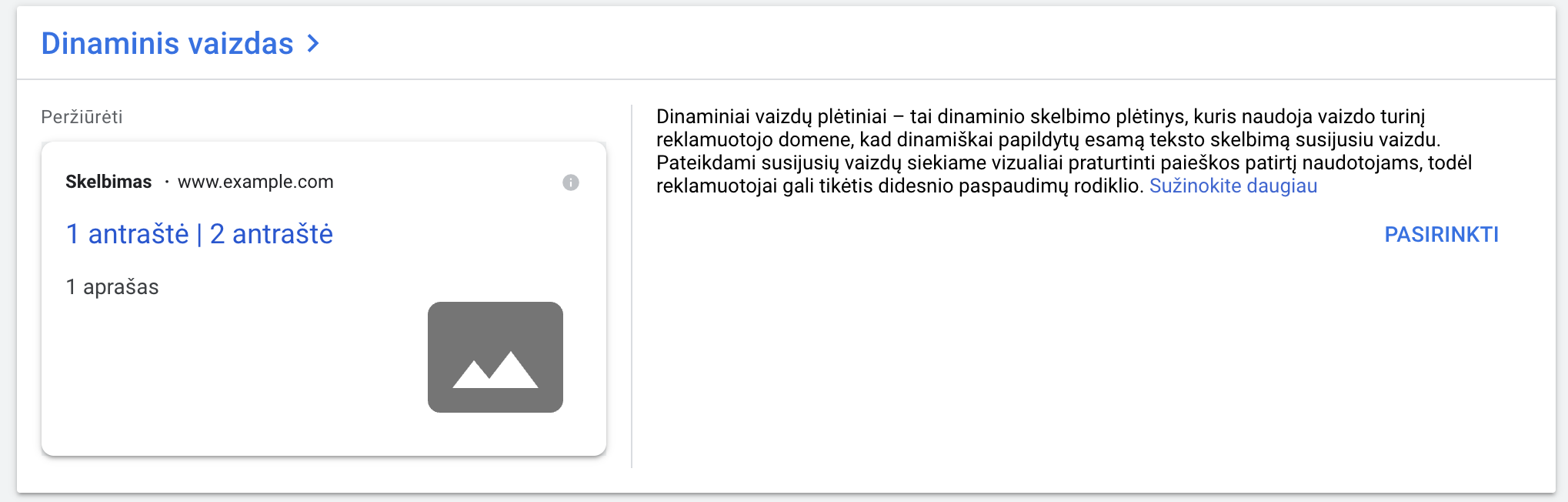Viewport: 1568px width, 502px height.
Task: Click the PASIRINKTI button
Action: pyautogui.click(x=1441, y=234)
